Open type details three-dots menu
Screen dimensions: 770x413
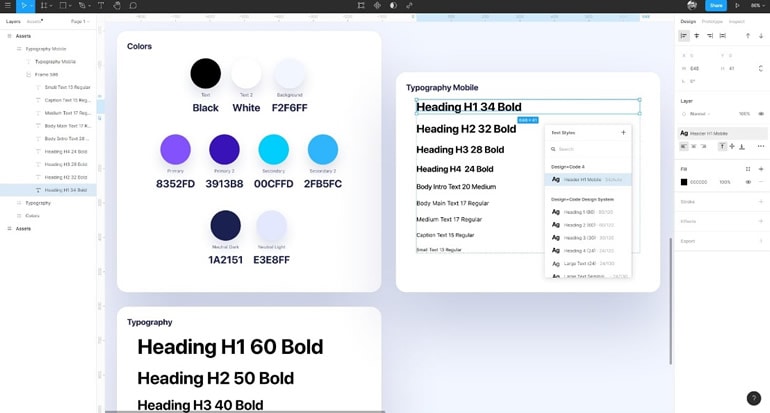coord(761,146)
